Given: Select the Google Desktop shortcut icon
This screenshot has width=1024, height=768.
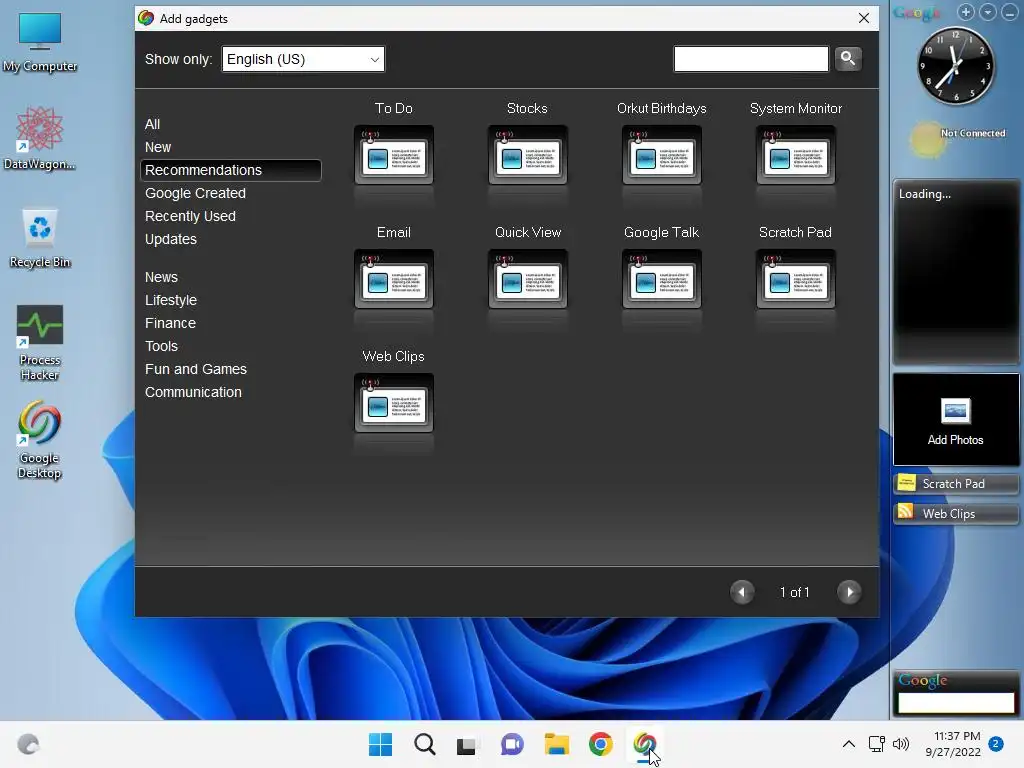Looking at the screenshot, I should (40, 441).
